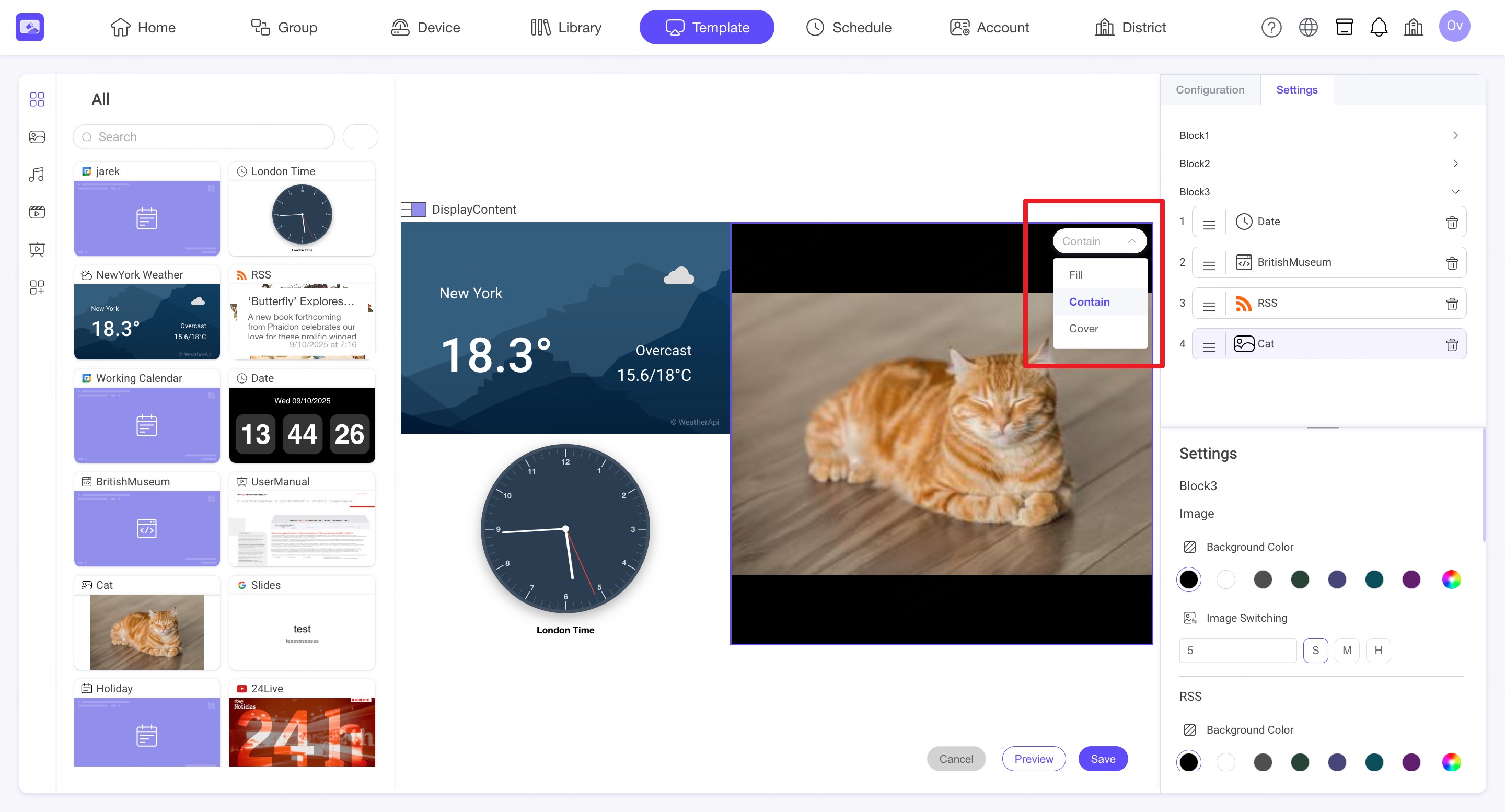1505x812 pixels.
Task: Click the notification bell icon
Action: 1378,27
